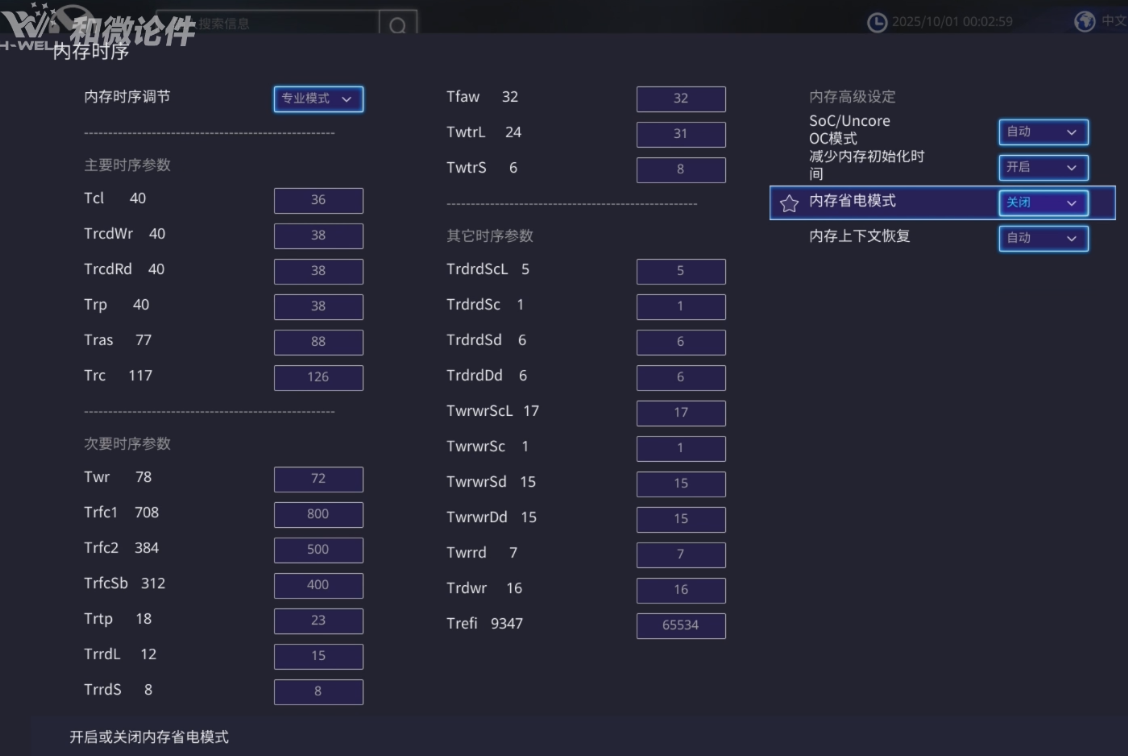Screen dimensions: 1128x756
Task: Click the 减少内存初始化时间 label
Action: click(x=867, y=165)
